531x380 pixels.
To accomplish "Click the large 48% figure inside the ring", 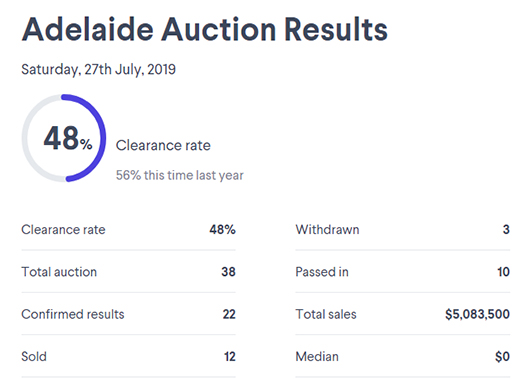I will [x=68, y=138].
